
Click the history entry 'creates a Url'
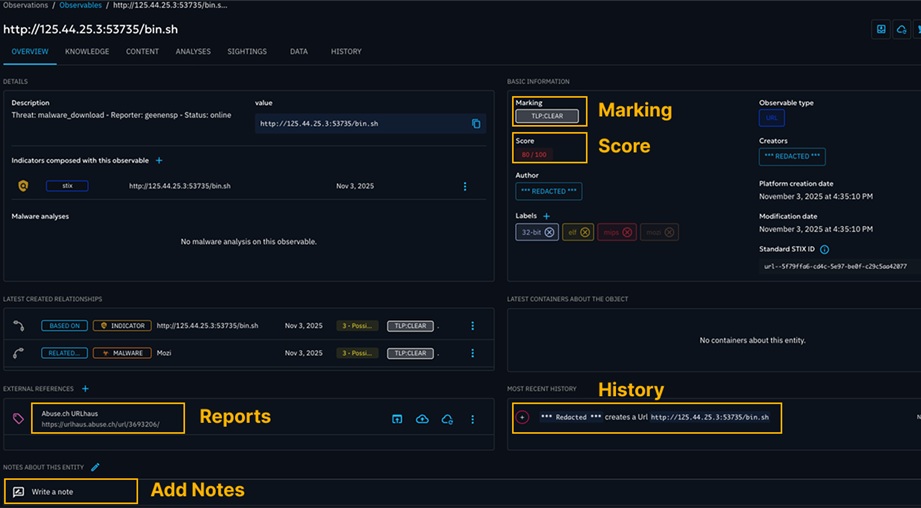[654, 417]
